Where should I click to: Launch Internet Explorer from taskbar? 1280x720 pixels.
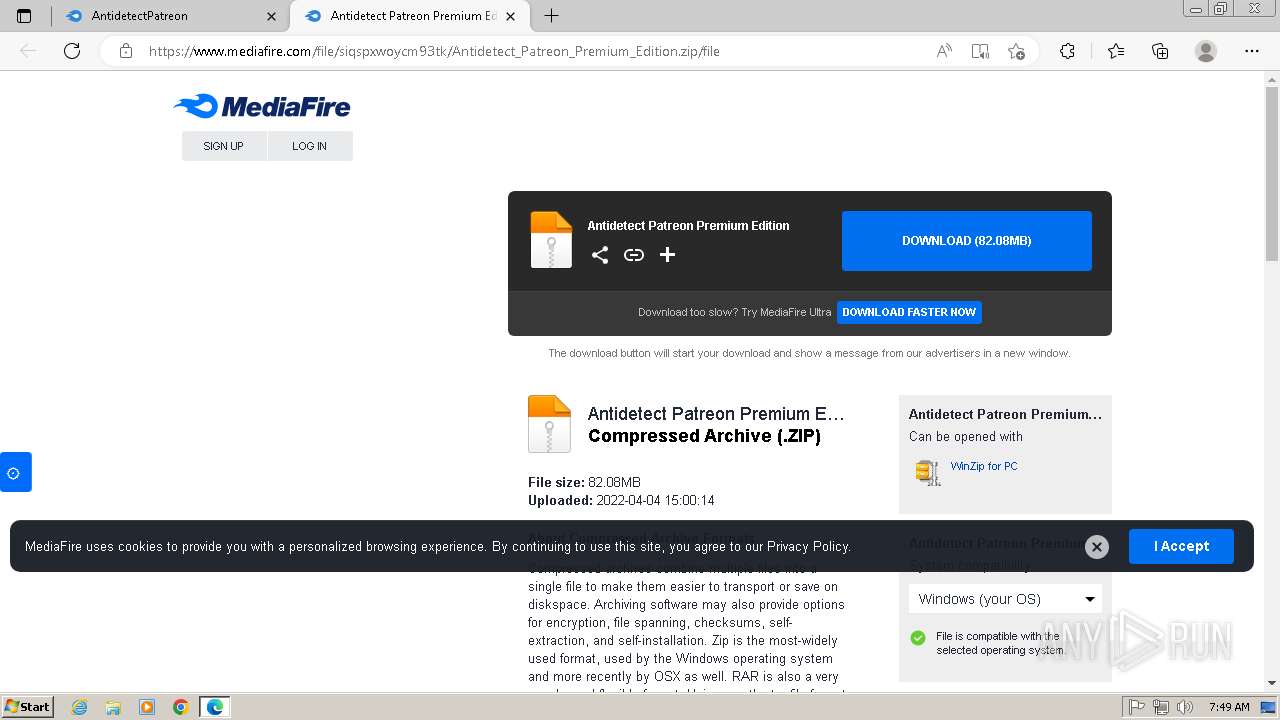[x=80, y=707]
